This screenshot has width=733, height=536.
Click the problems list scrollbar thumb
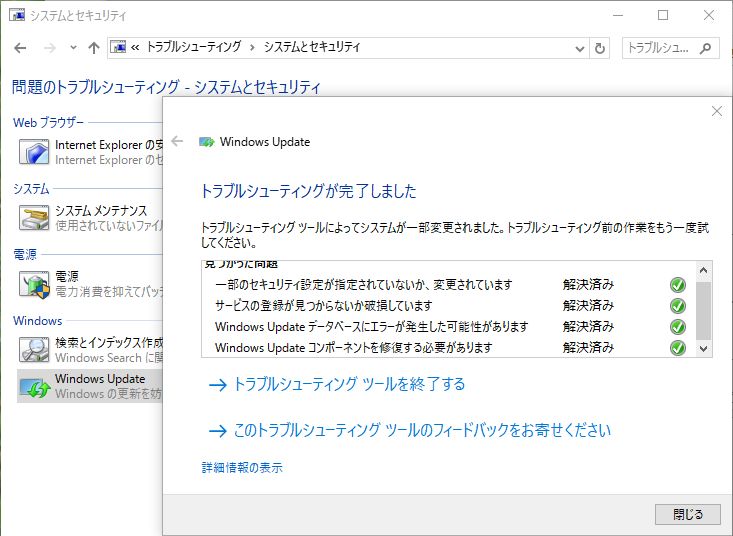click(704, 311)
